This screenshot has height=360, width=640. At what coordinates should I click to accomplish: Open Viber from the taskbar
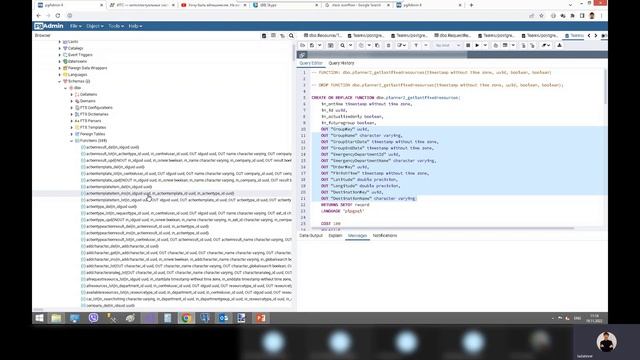click(93, 318)
